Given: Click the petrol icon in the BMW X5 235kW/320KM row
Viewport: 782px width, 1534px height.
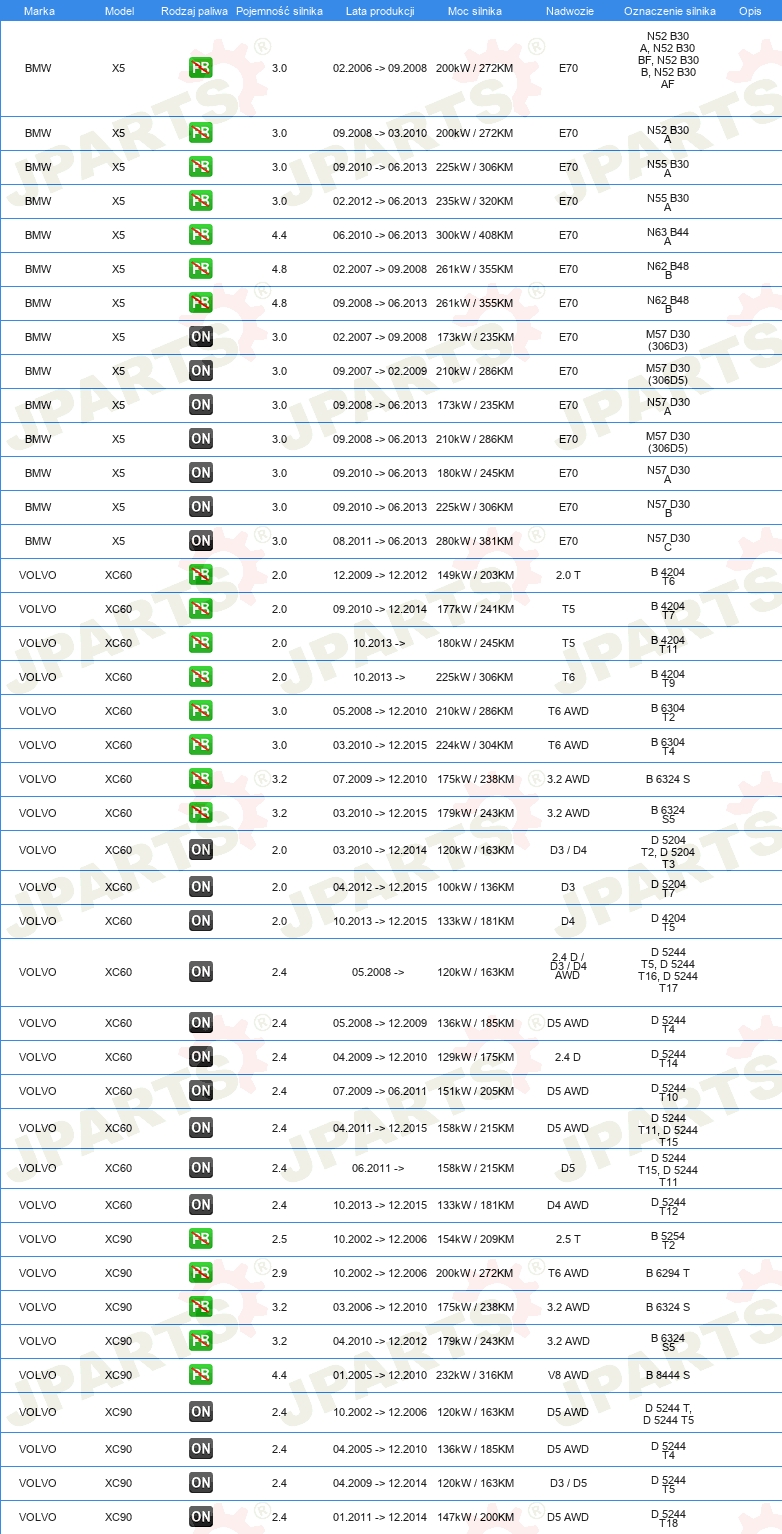Looking at the screenshot, I should [x=201, y=201].
